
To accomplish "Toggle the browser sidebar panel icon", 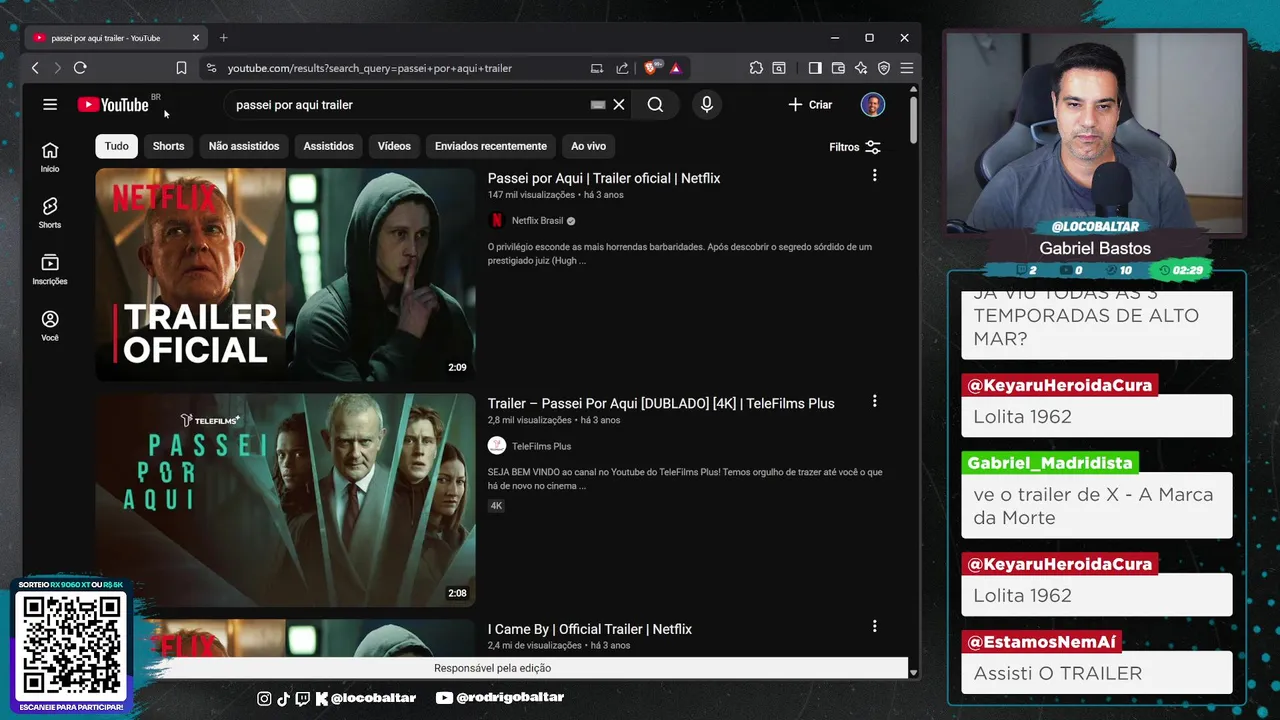I will [815, 68].
